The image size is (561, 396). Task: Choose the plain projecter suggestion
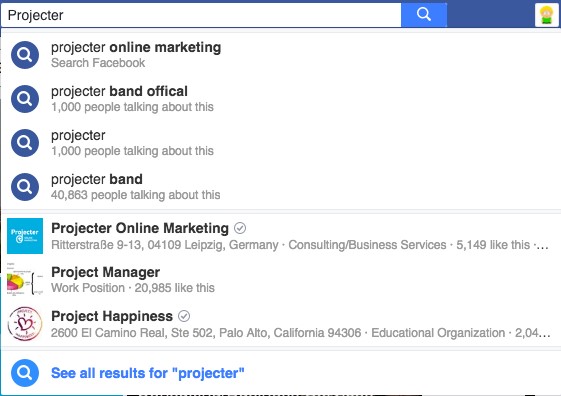[x=280, y=143]
